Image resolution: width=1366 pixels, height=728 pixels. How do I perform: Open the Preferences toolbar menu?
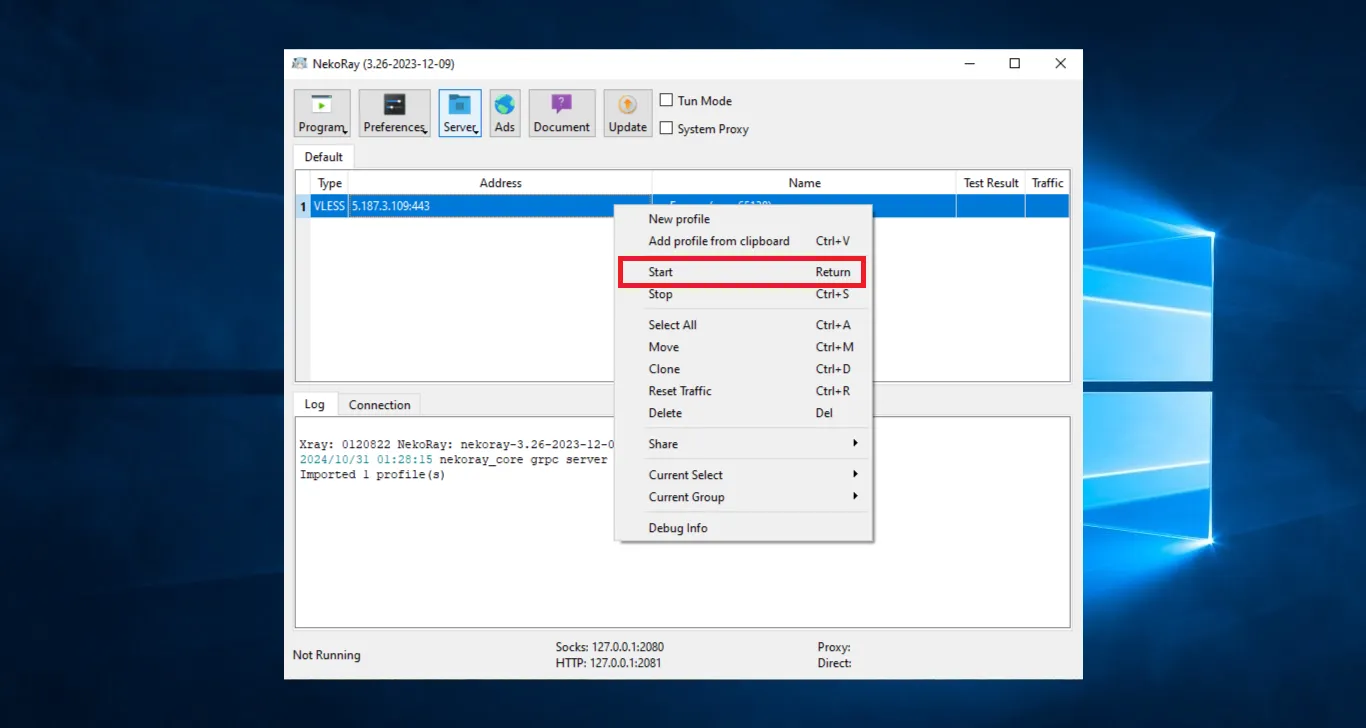[x=394, y=113]
